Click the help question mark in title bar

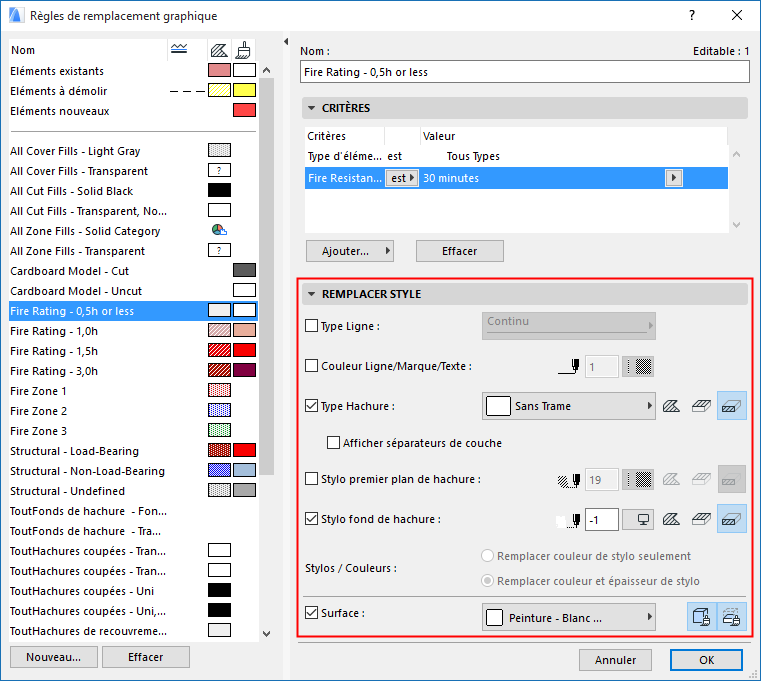tap(692, 15)
